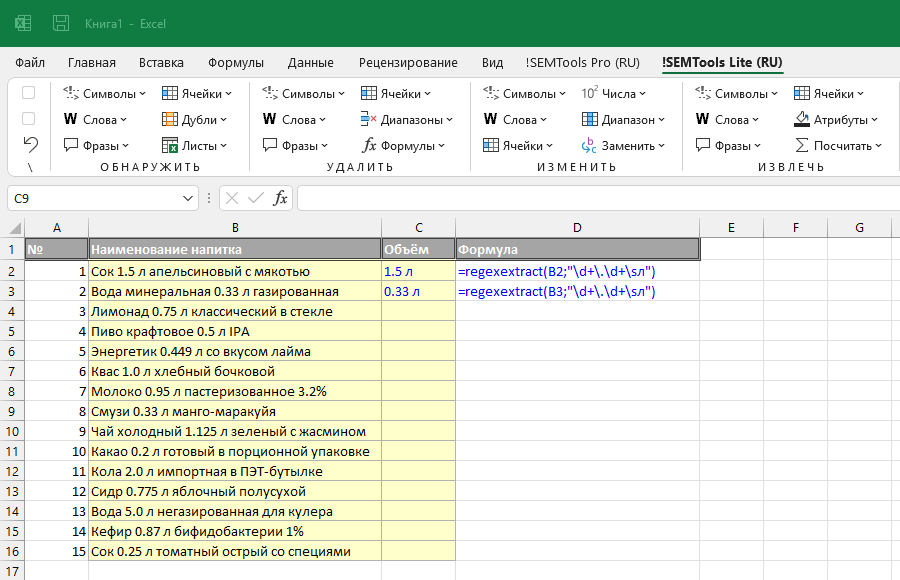The height and width of the screenshot is (580, 900).
Task: Open Символы in the ИЗВЛЕЧЬ group
Action: click(736, 94)
